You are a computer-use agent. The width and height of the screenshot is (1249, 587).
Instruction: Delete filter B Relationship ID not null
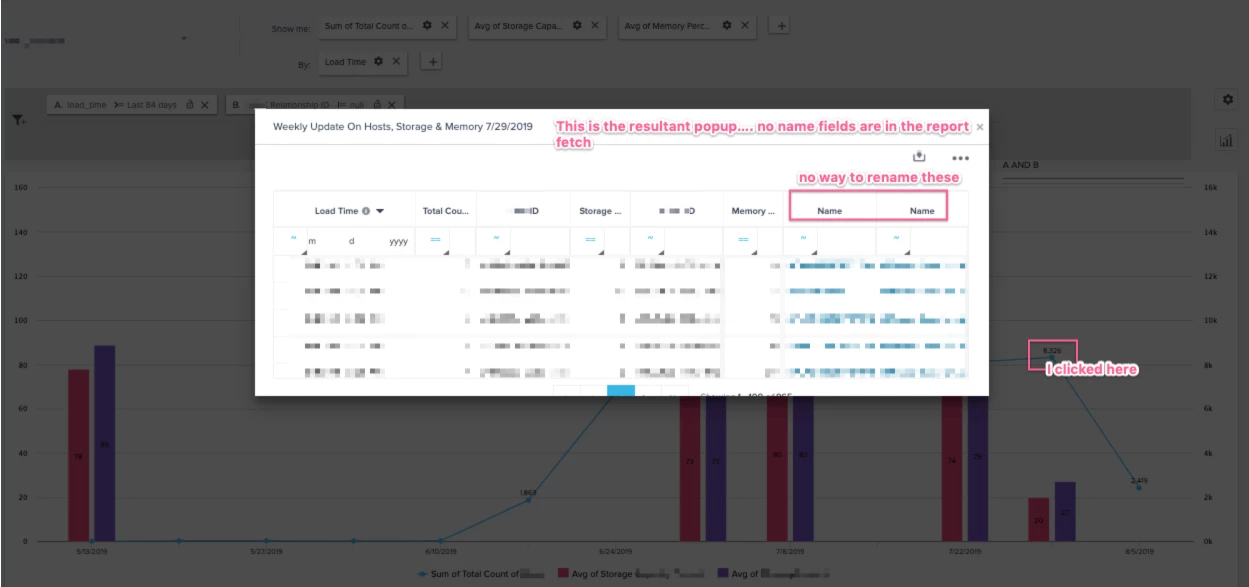(391, 104)
